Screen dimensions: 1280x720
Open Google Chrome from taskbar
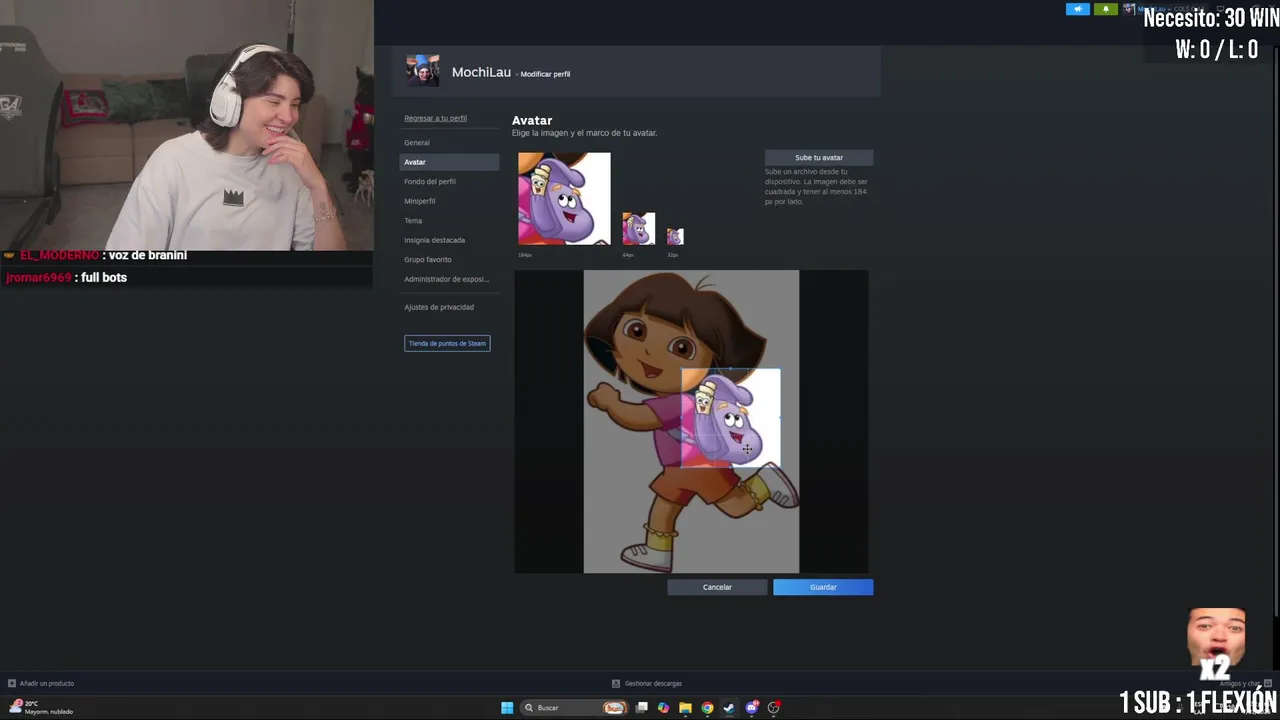click(x=707, y=708)
